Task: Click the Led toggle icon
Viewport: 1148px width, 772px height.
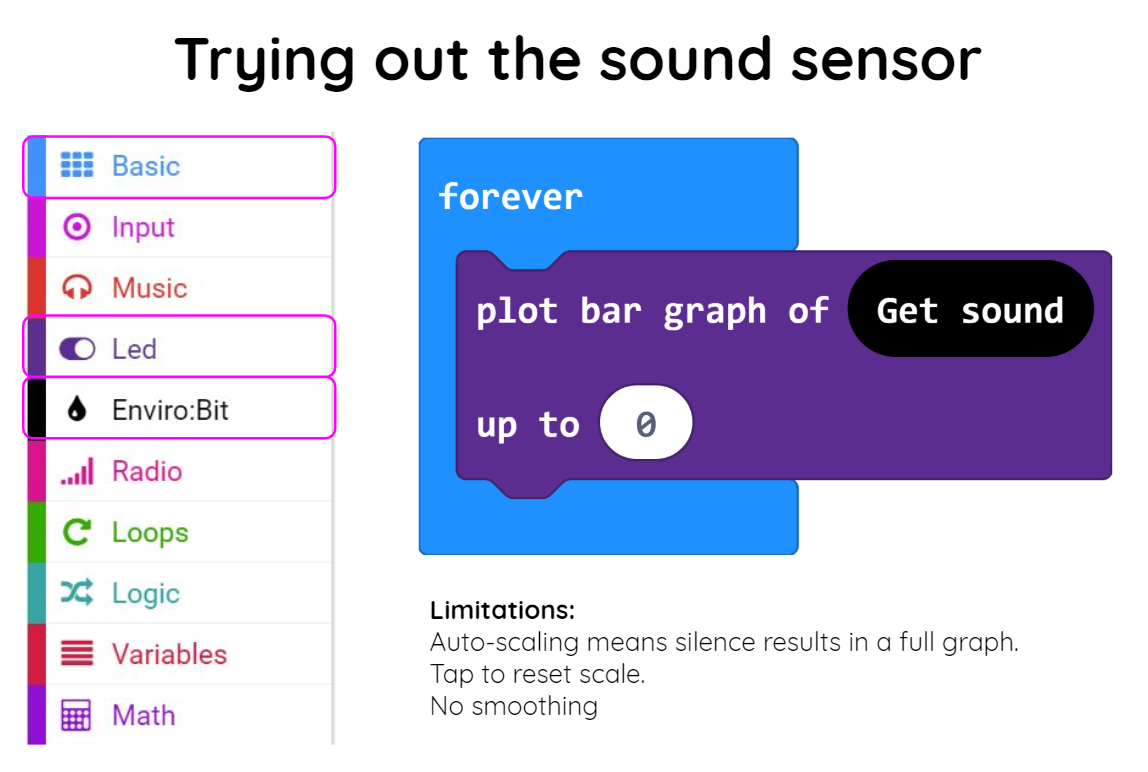Action: [77, 349]
